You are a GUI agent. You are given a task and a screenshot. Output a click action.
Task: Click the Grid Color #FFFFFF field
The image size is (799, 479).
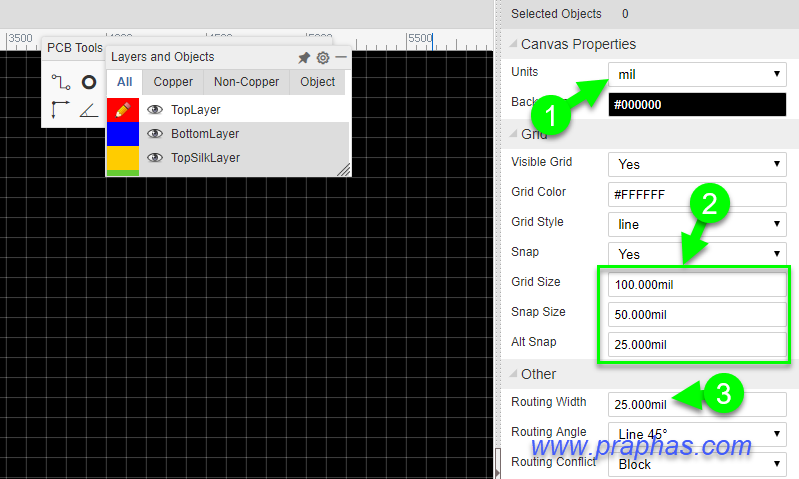click(697, 195)
